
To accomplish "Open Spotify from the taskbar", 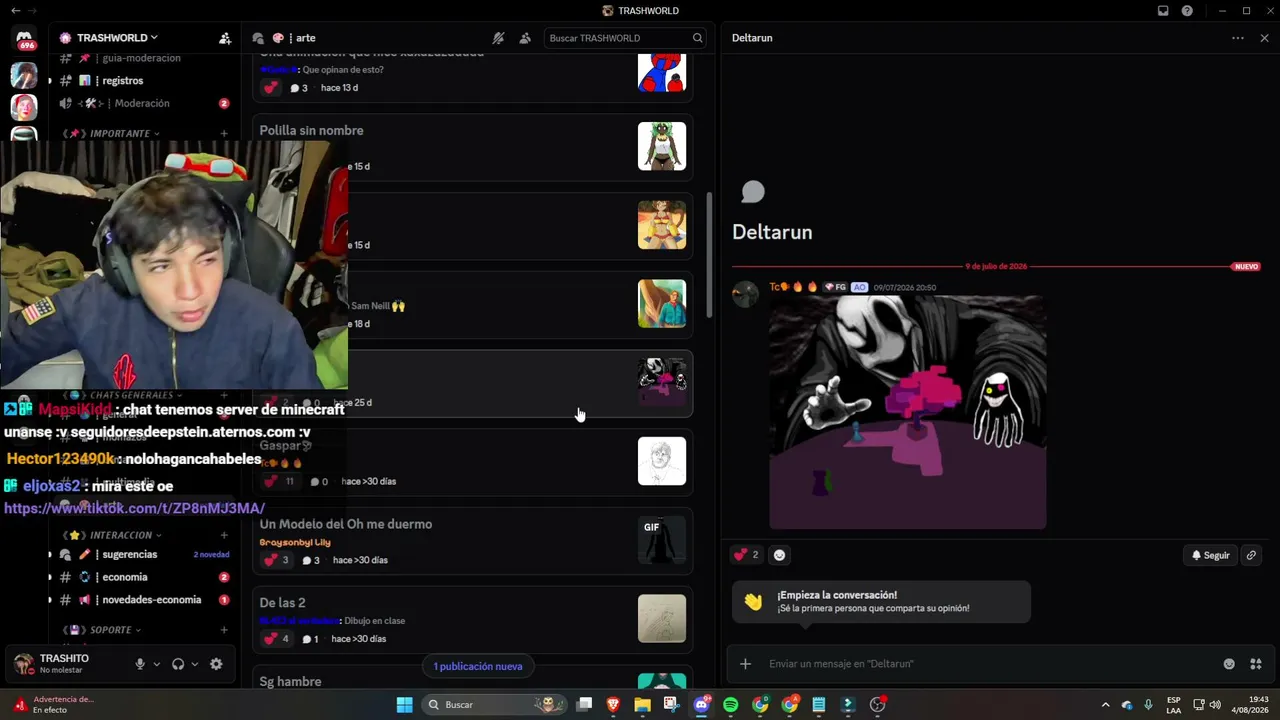I will [x=731, y=705].
